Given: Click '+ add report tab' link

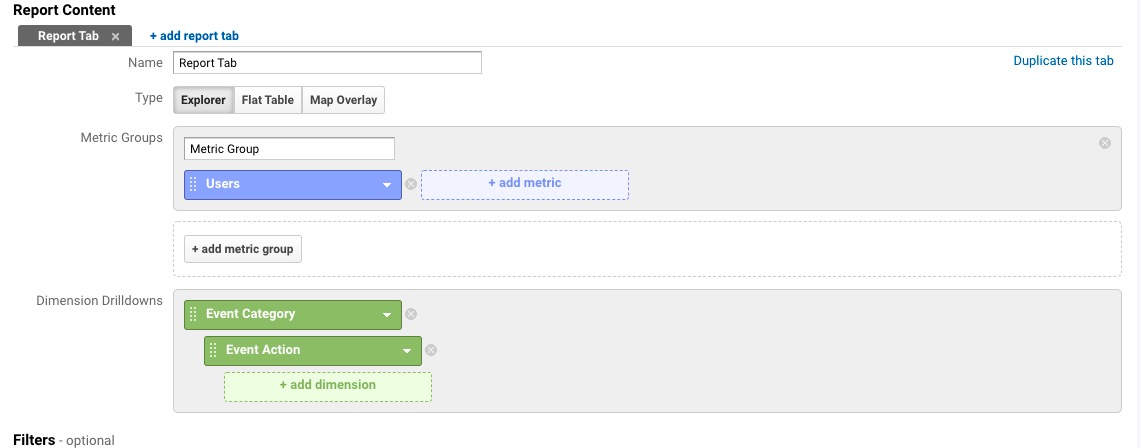Looking at the screenshot, I should 194,36.
